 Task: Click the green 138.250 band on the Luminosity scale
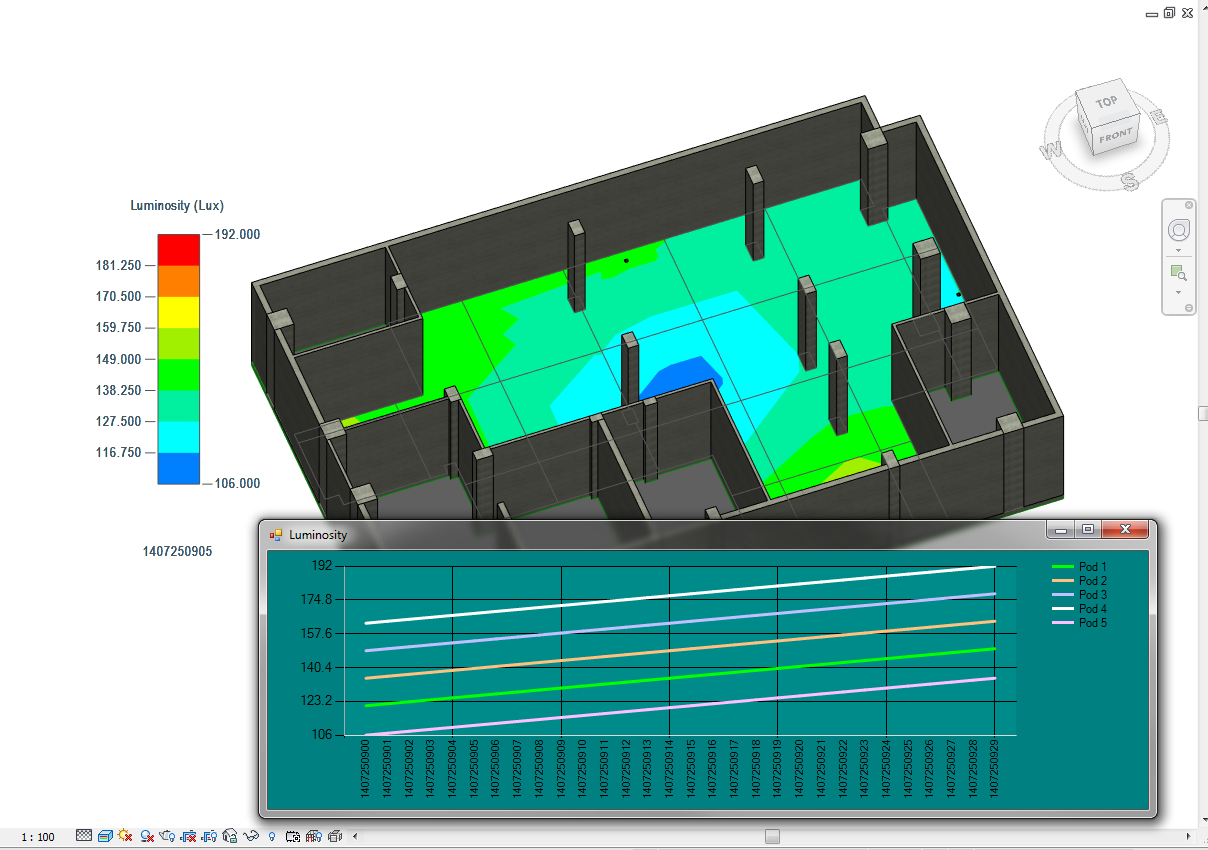[178, 375]
